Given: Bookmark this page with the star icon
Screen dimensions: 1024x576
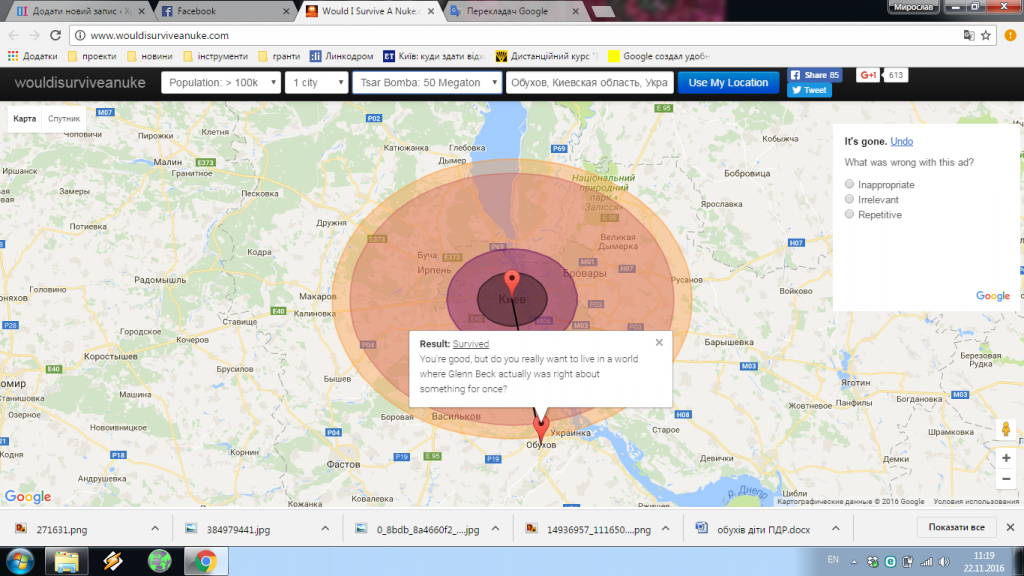Looking at the screenshot, I should click(x=986, y=35).
